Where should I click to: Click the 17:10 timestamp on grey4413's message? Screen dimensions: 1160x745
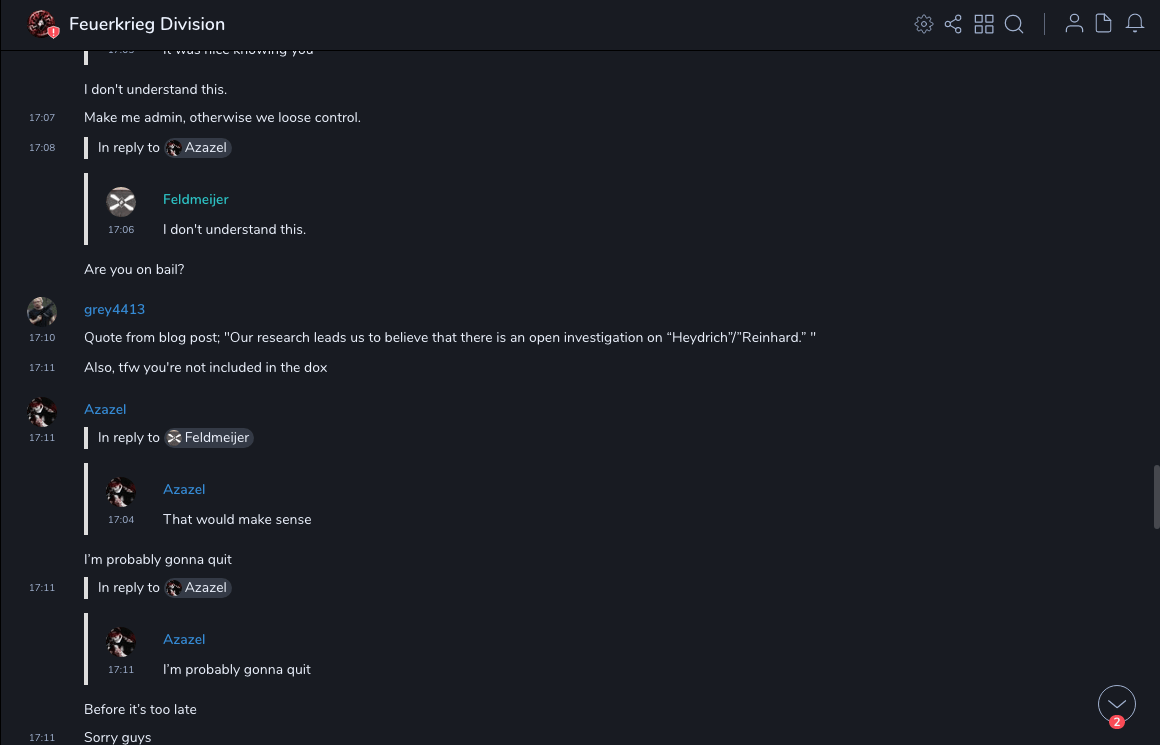(42, 338)
